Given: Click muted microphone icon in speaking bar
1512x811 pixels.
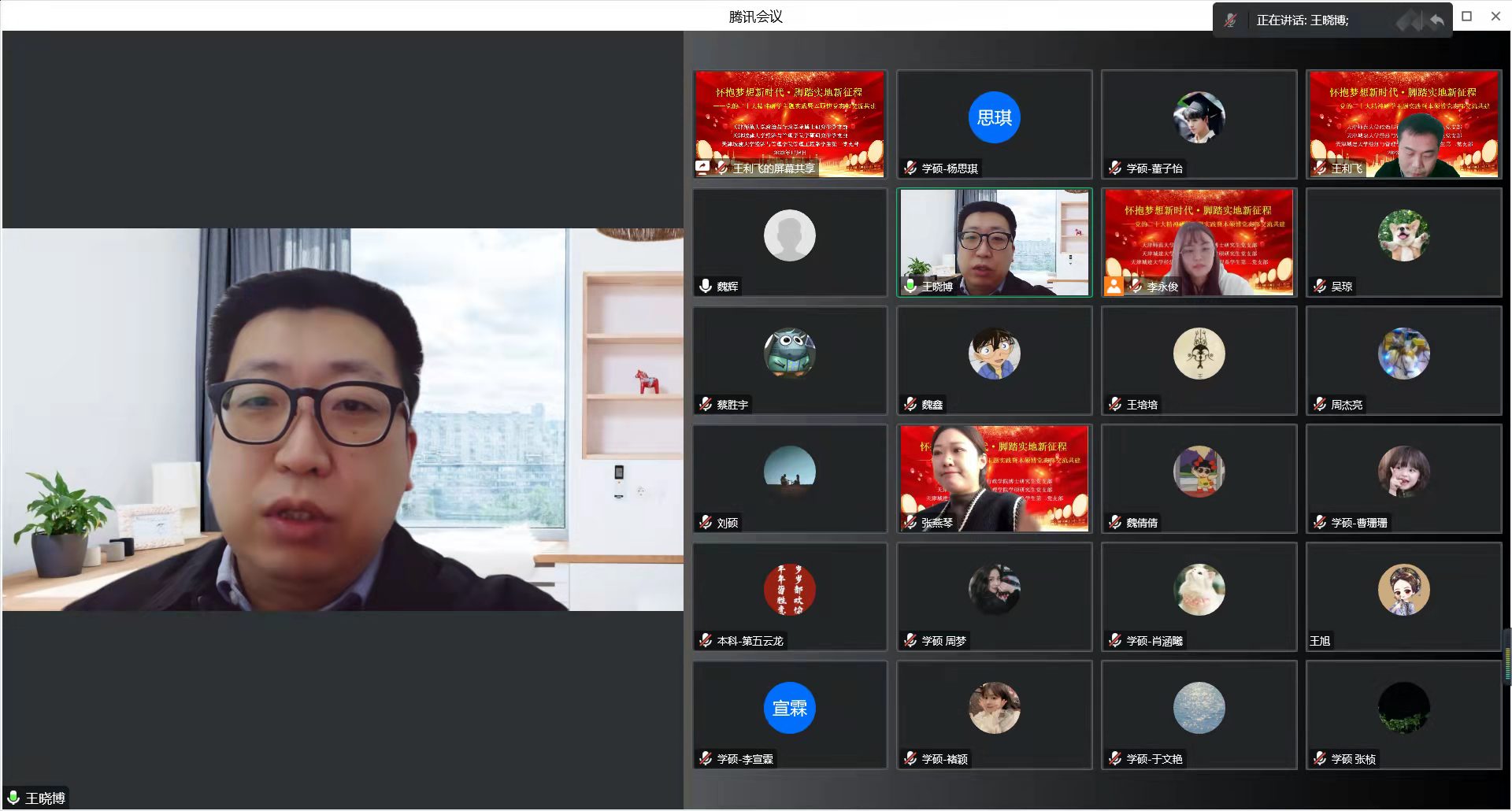Looking at the screenshot, I should (1230, 20).
